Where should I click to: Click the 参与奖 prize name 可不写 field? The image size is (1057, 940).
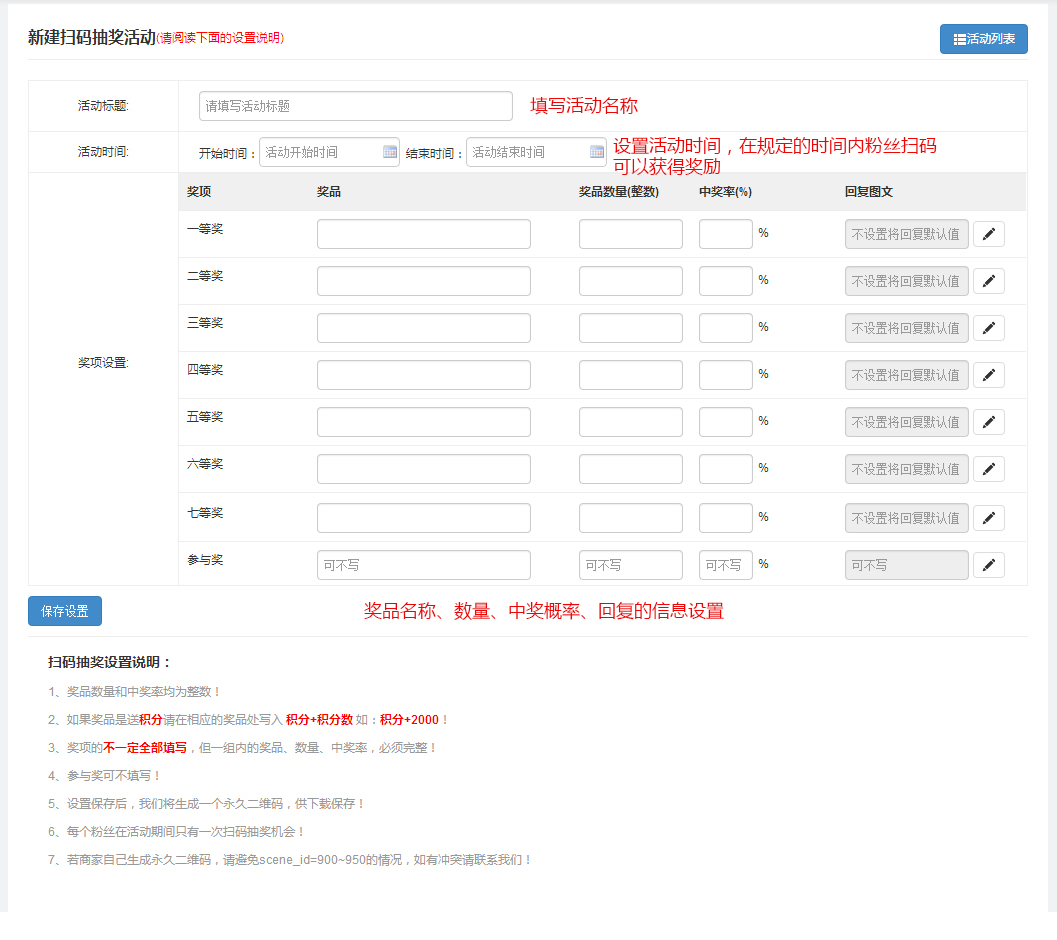[x=423, y=565]
